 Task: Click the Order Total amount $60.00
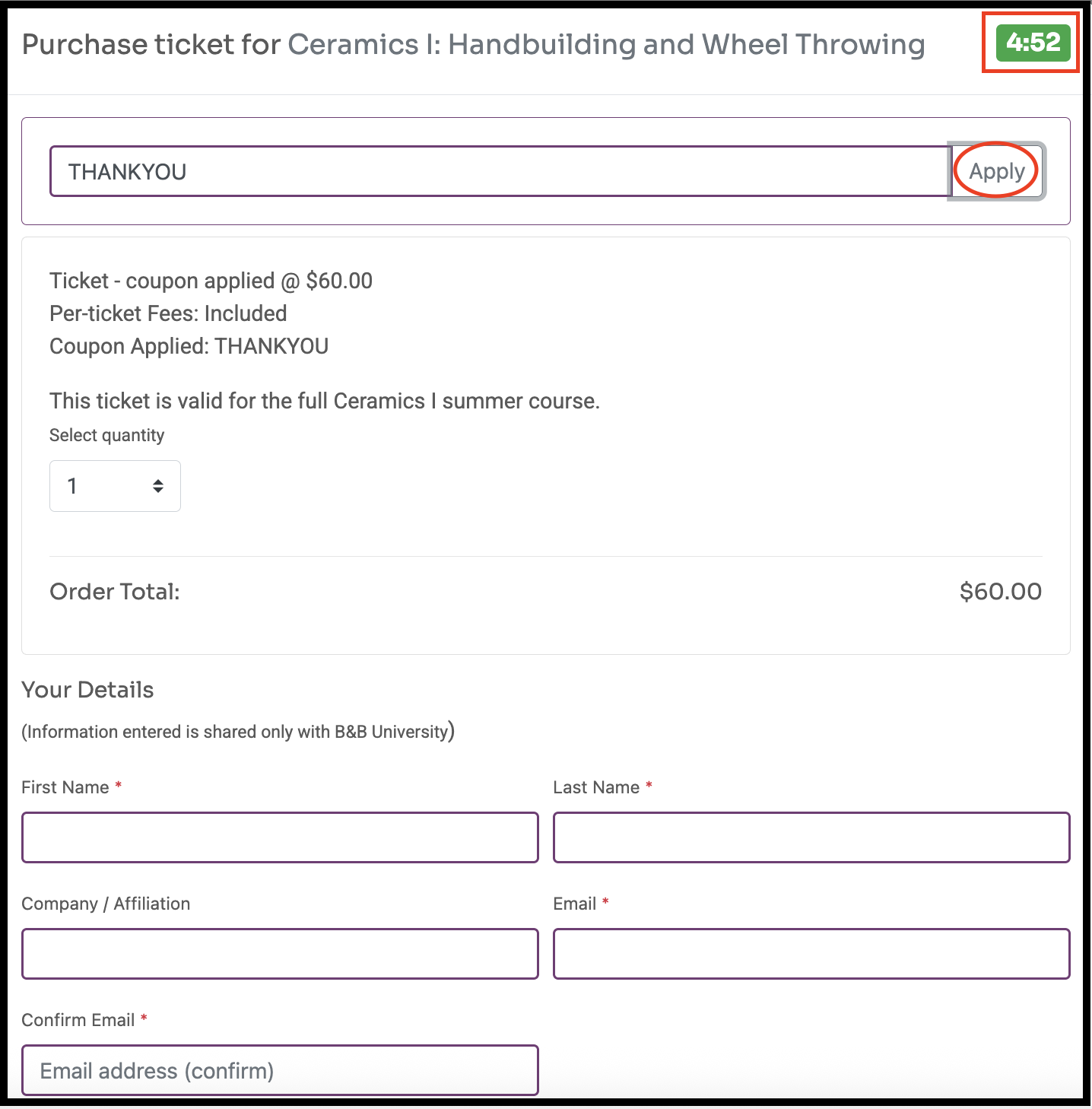tap(1000, 592)
